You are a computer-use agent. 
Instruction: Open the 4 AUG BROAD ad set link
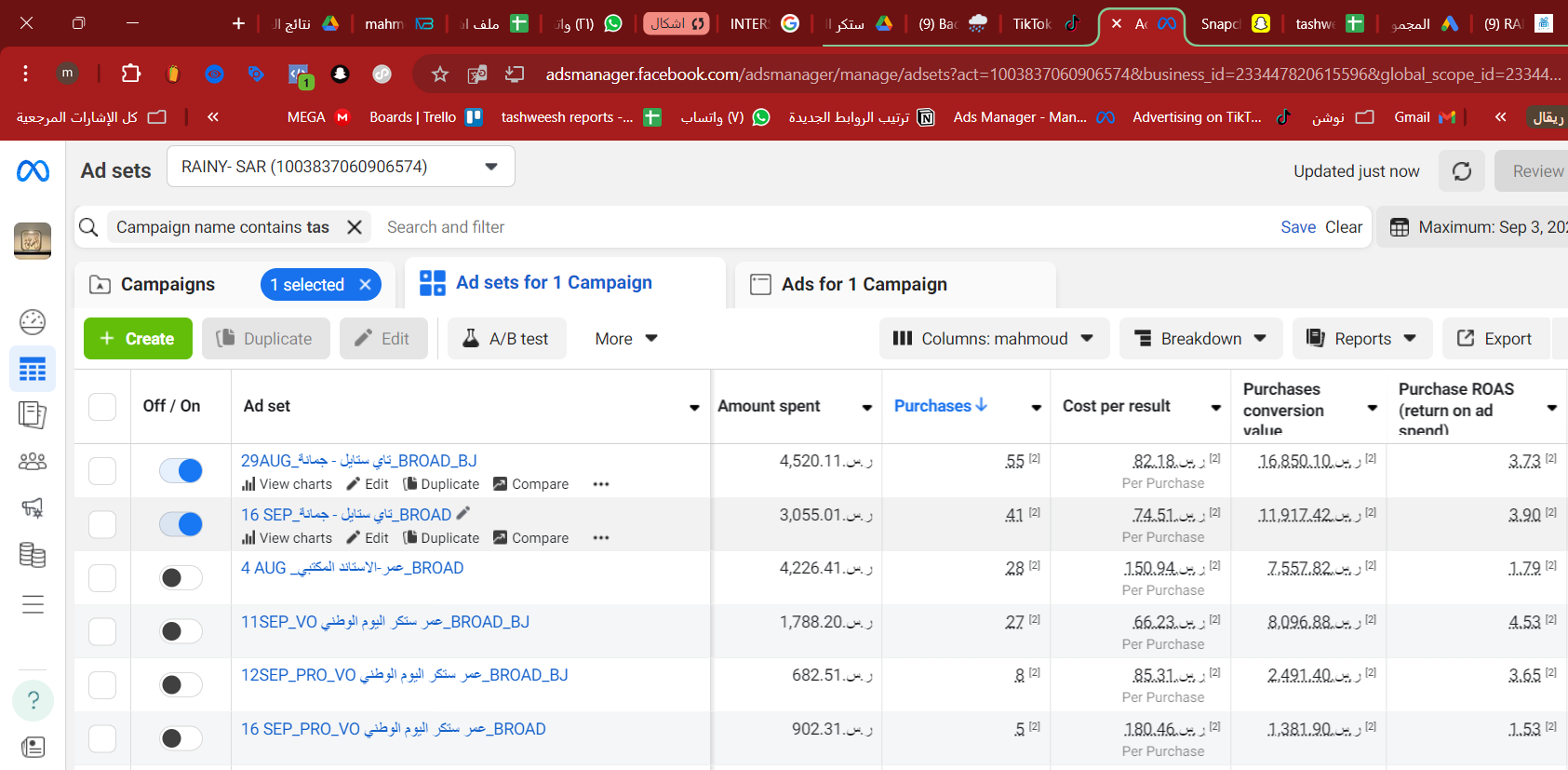[352, 568]
